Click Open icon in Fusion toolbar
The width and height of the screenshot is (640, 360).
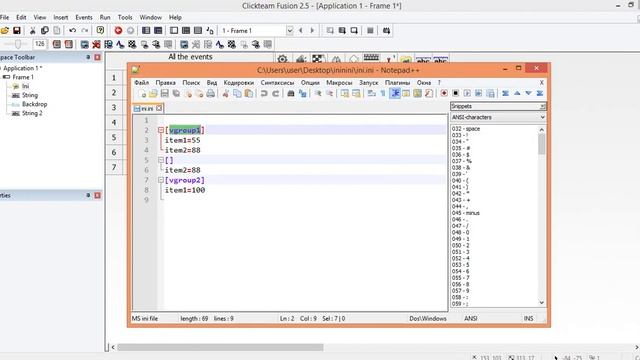4,31
